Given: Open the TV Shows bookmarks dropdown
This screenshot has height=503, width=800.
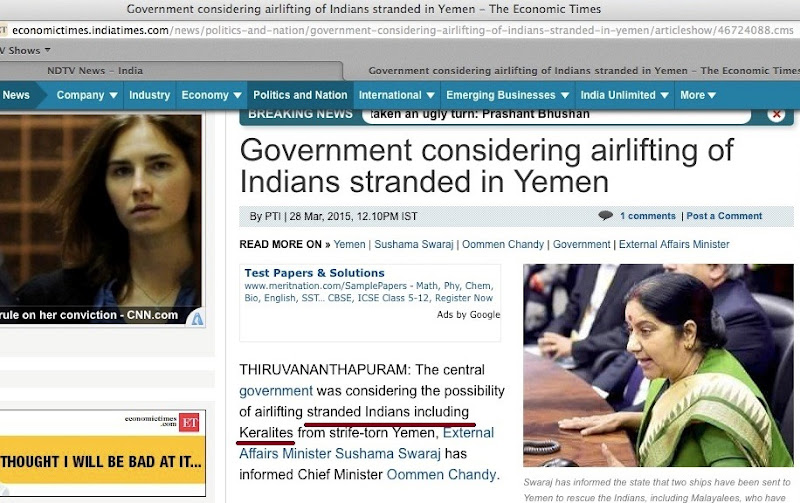Looking at the screenshot, I should pyautogui.click(x=25, y=51).
